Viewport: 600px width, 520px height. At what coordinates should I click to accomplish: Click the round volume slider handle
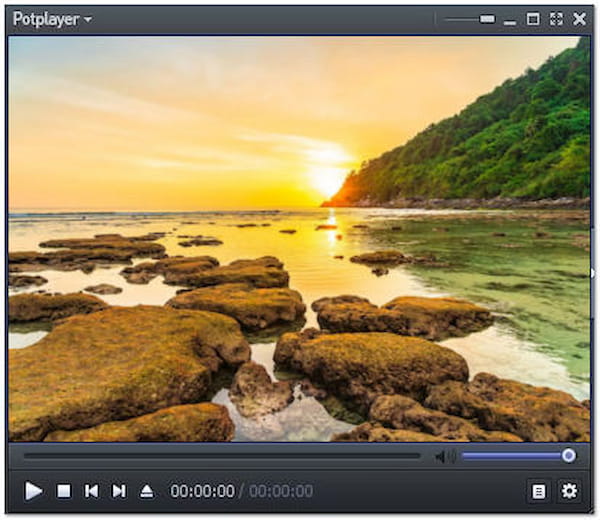(568, 456)
